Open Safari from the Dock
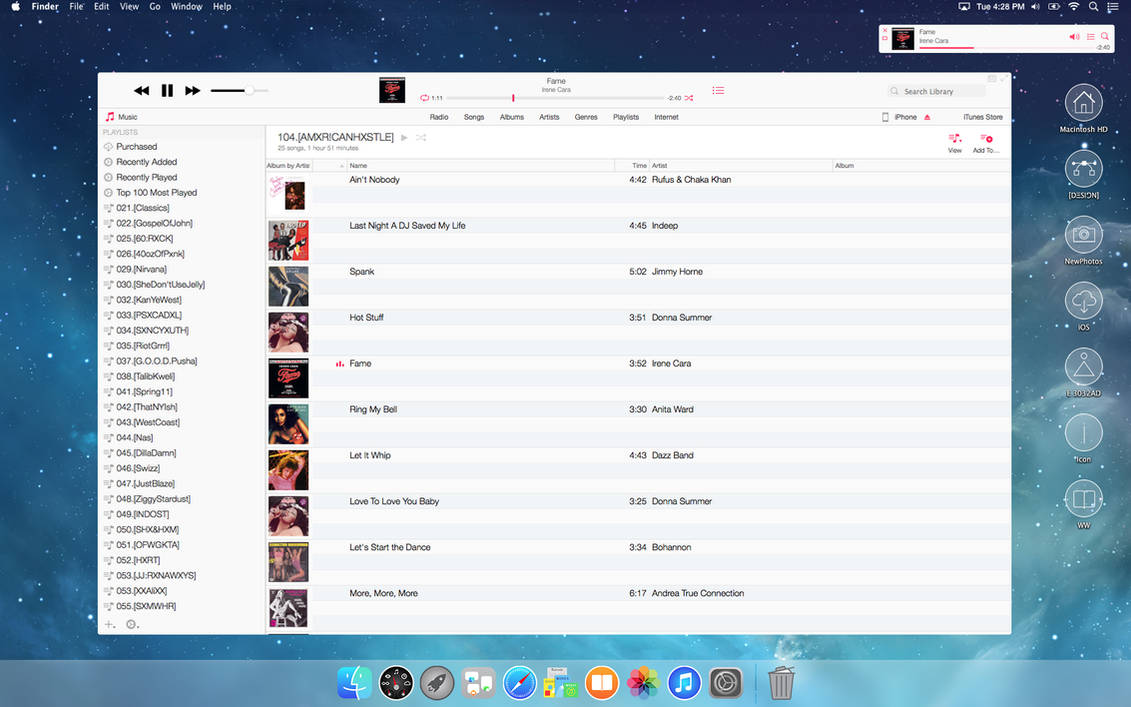 tap(519, 682)
